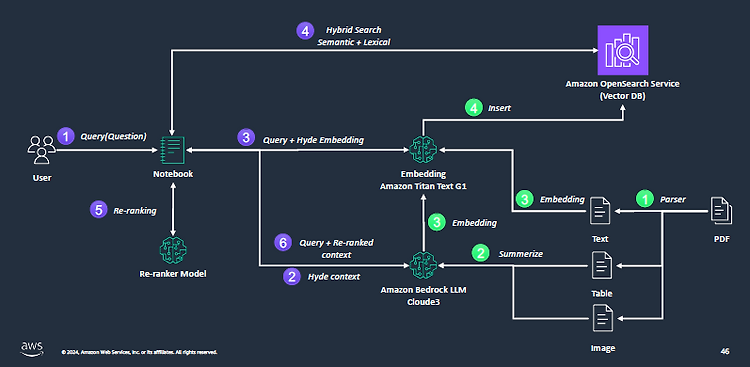Screen dimensions: 750x367
Task: Click the Amazon OpenSearch Service icon
Action: [622, 49]
